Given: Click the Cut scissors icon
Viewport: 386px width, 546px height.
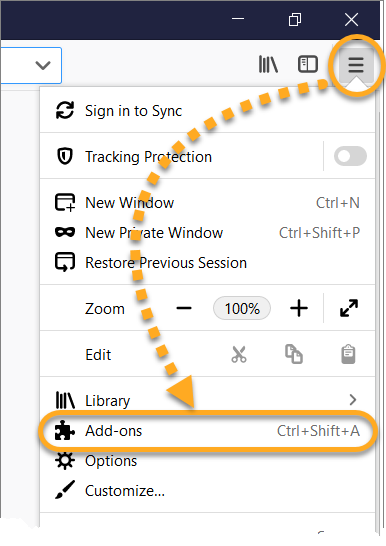Looking at the screenshot, I should coord(239,354).
